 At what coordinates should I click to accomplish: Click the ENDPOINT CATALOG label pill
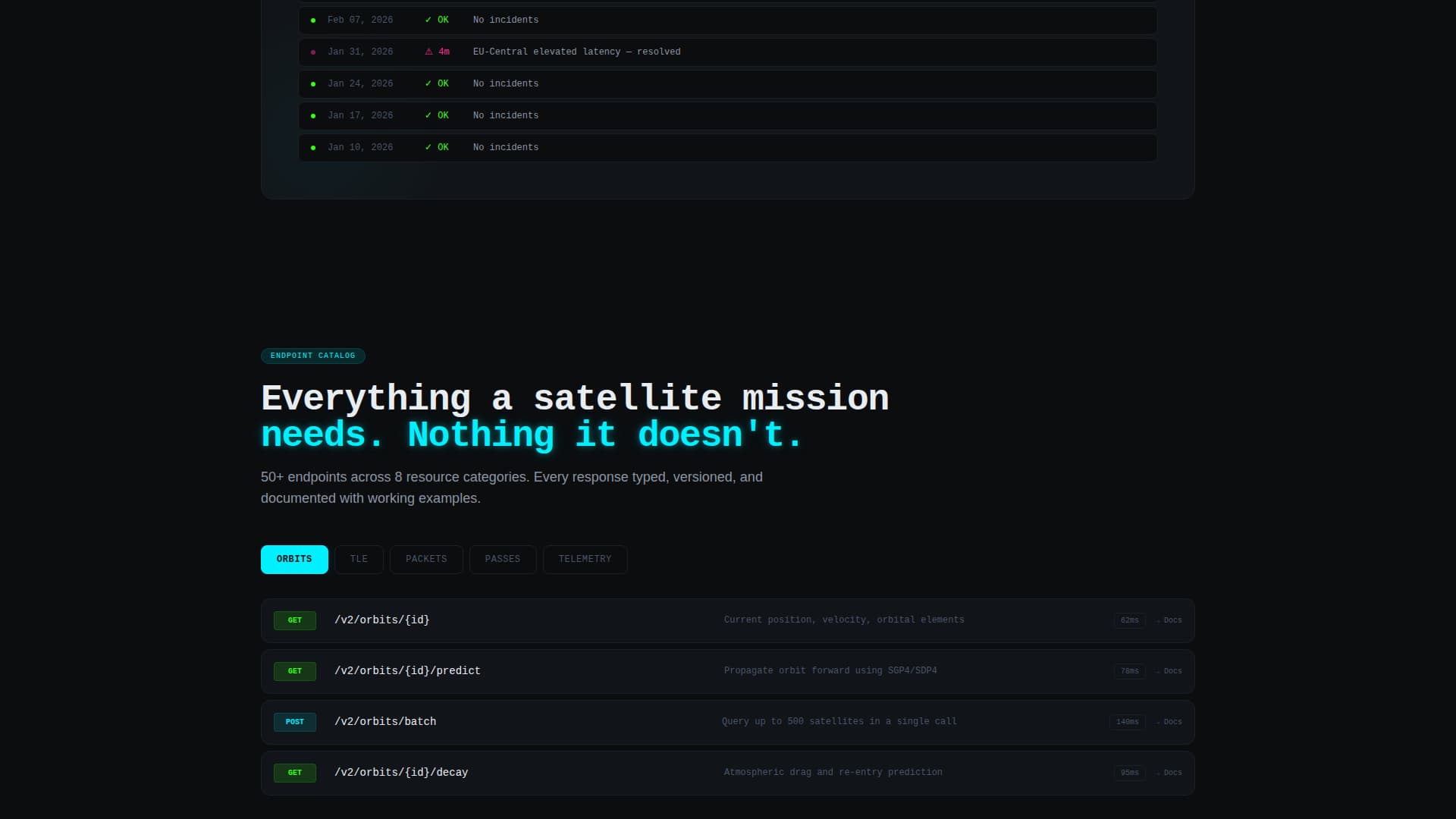pyautogui.click(x=313, y=356)
